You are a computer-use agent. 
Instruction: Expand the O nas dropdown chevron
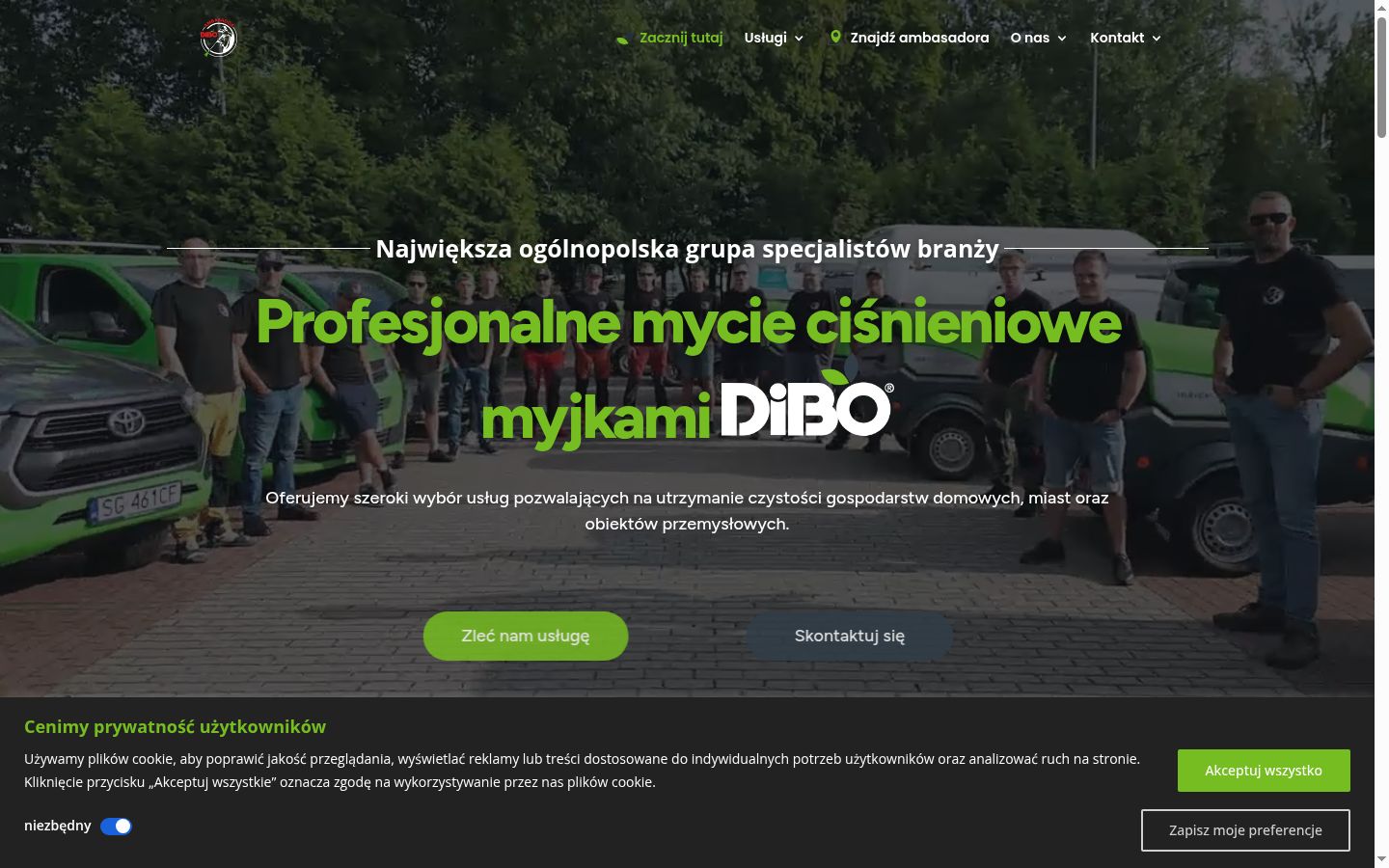pyautogui.click(x=1062, y=39)
